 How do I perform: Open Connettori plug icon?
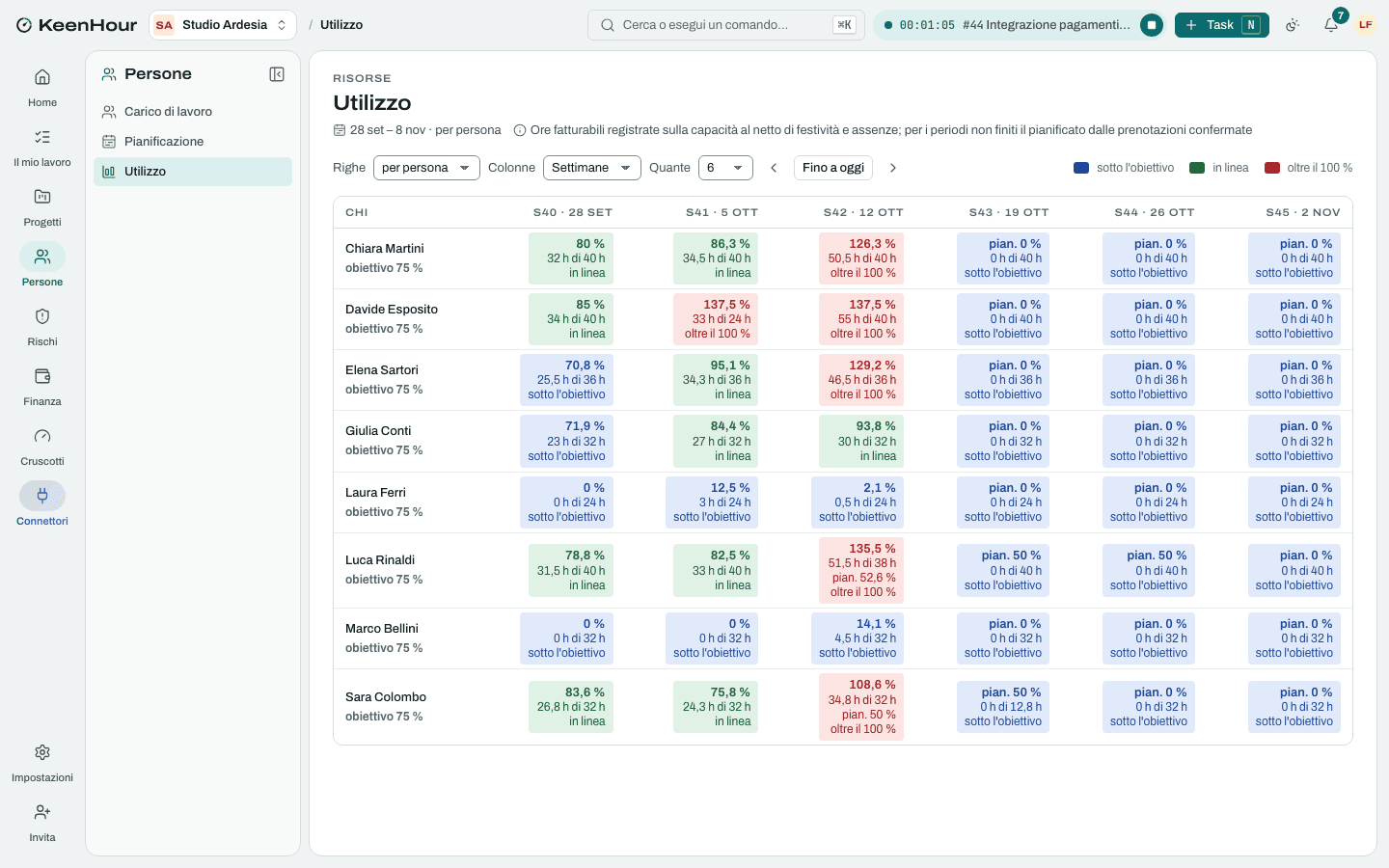42,496
